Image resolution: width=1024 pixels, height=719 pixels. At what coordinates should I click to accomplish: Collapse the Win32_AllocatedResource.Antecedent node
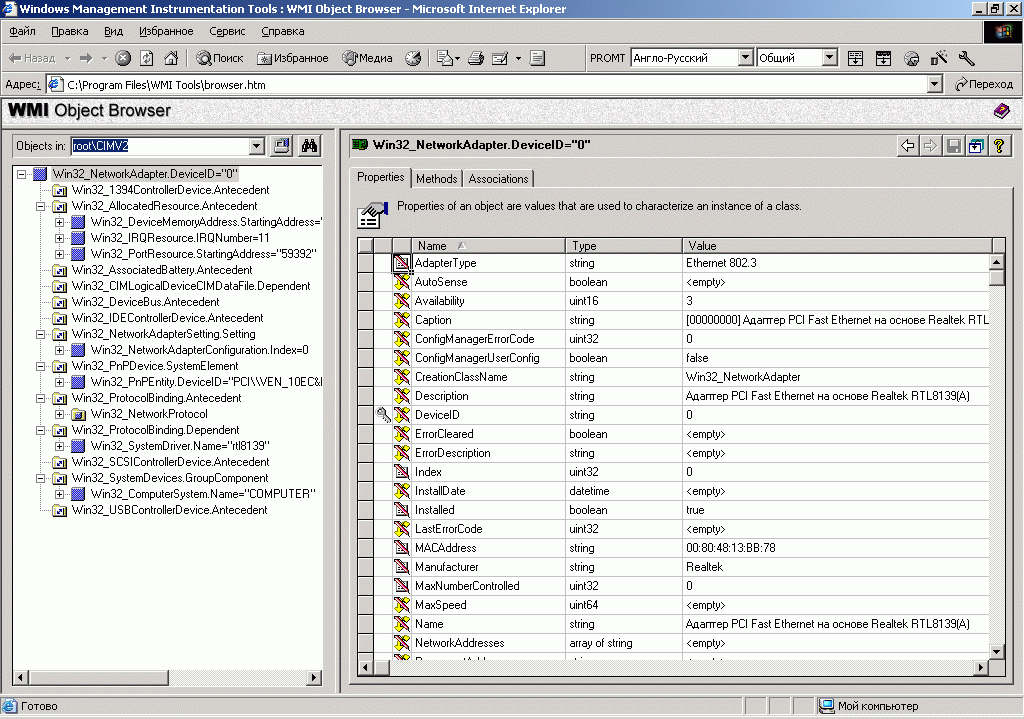tap(40, 206)
